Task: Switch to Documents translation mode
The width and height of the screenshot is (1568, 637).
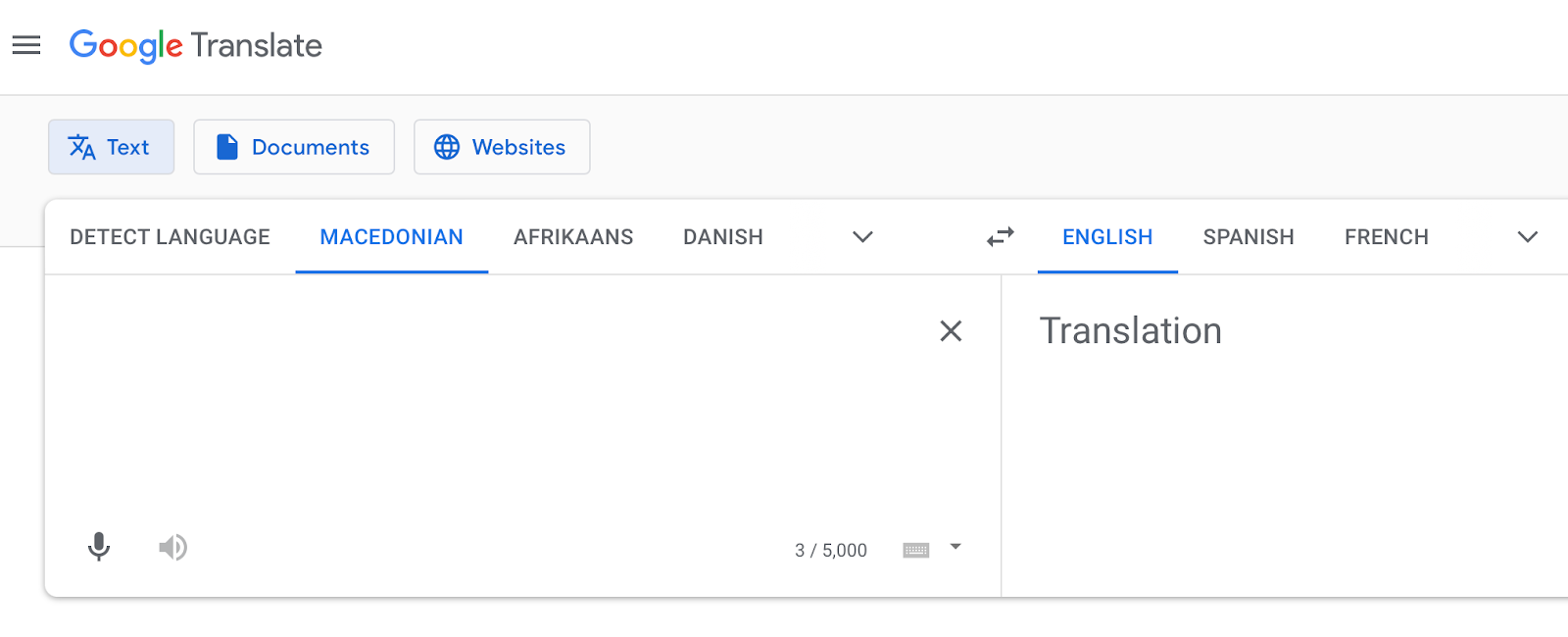Action: 294,147
